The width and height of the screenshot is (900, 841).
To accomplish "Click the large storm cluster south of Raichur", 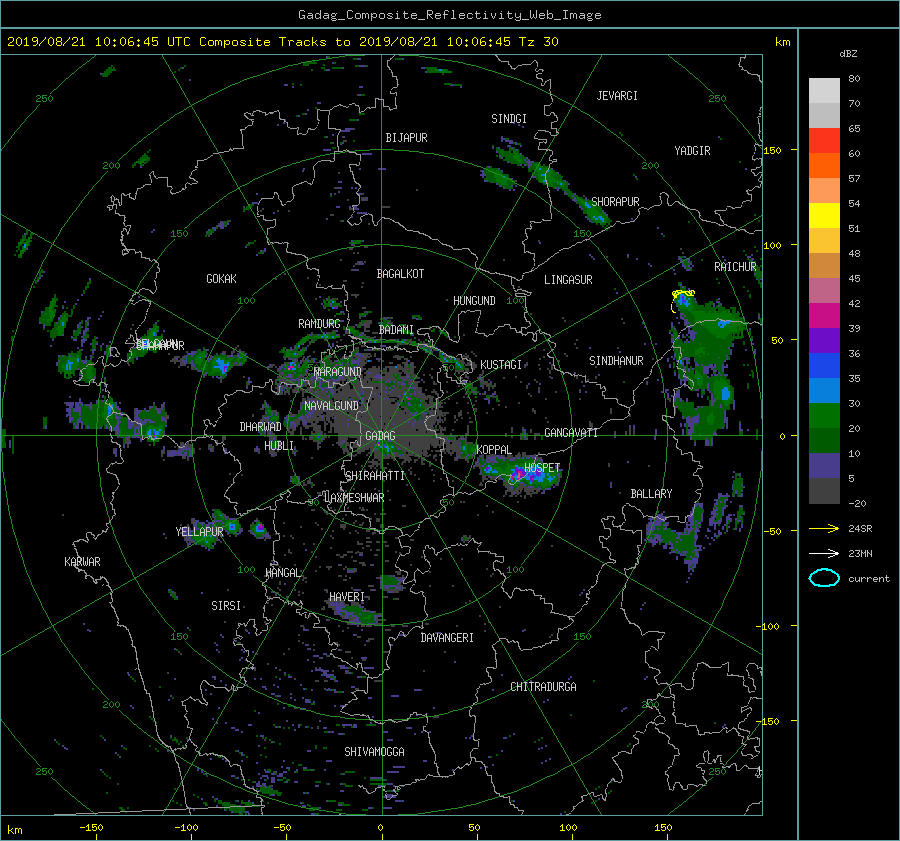I will click(x=708, y=367).
